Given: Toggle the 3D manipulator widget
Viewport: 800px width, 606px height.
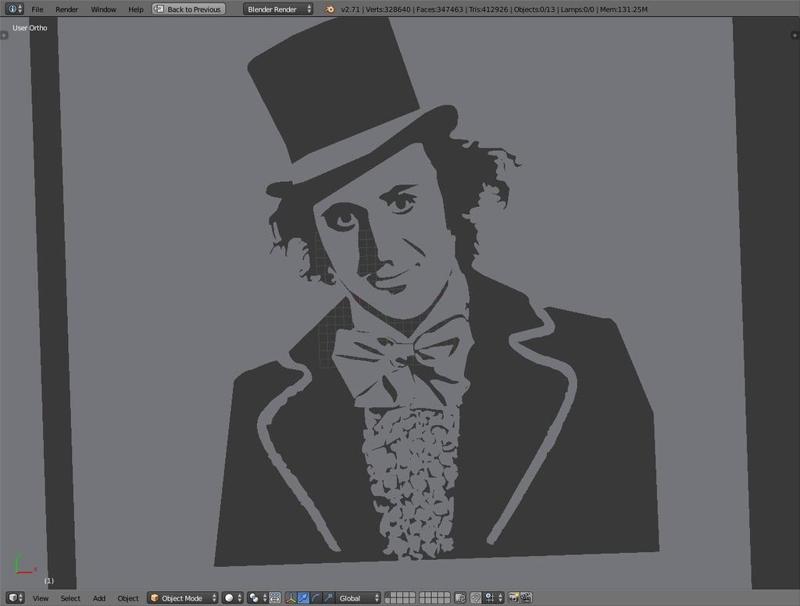Looking at the screenshot, I should point(290,596).
